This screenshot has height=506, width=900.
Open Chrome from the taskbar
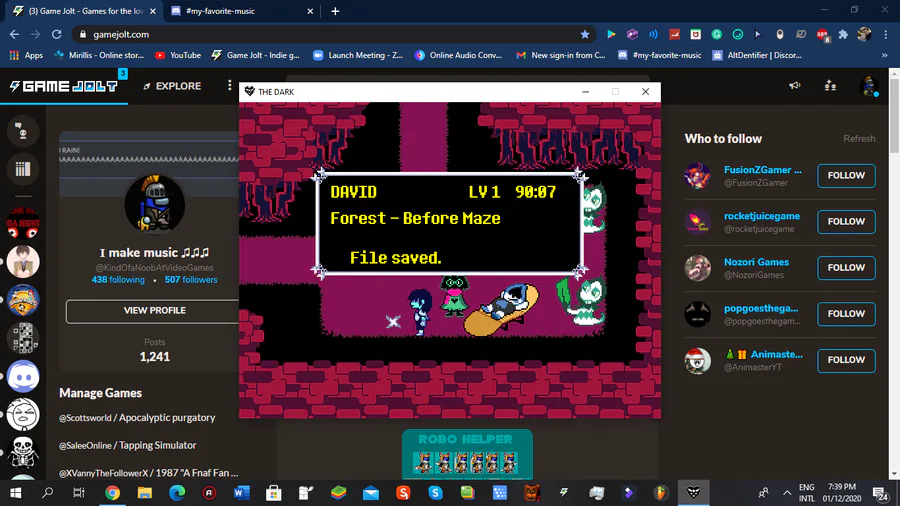coord(112,493)
